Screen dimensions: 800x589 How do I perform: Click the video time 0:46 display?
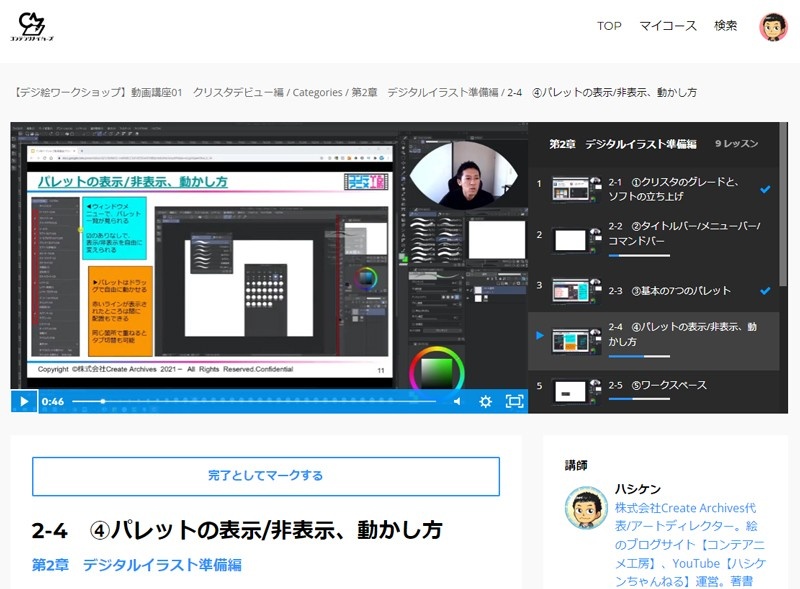[x=53, y=402]
